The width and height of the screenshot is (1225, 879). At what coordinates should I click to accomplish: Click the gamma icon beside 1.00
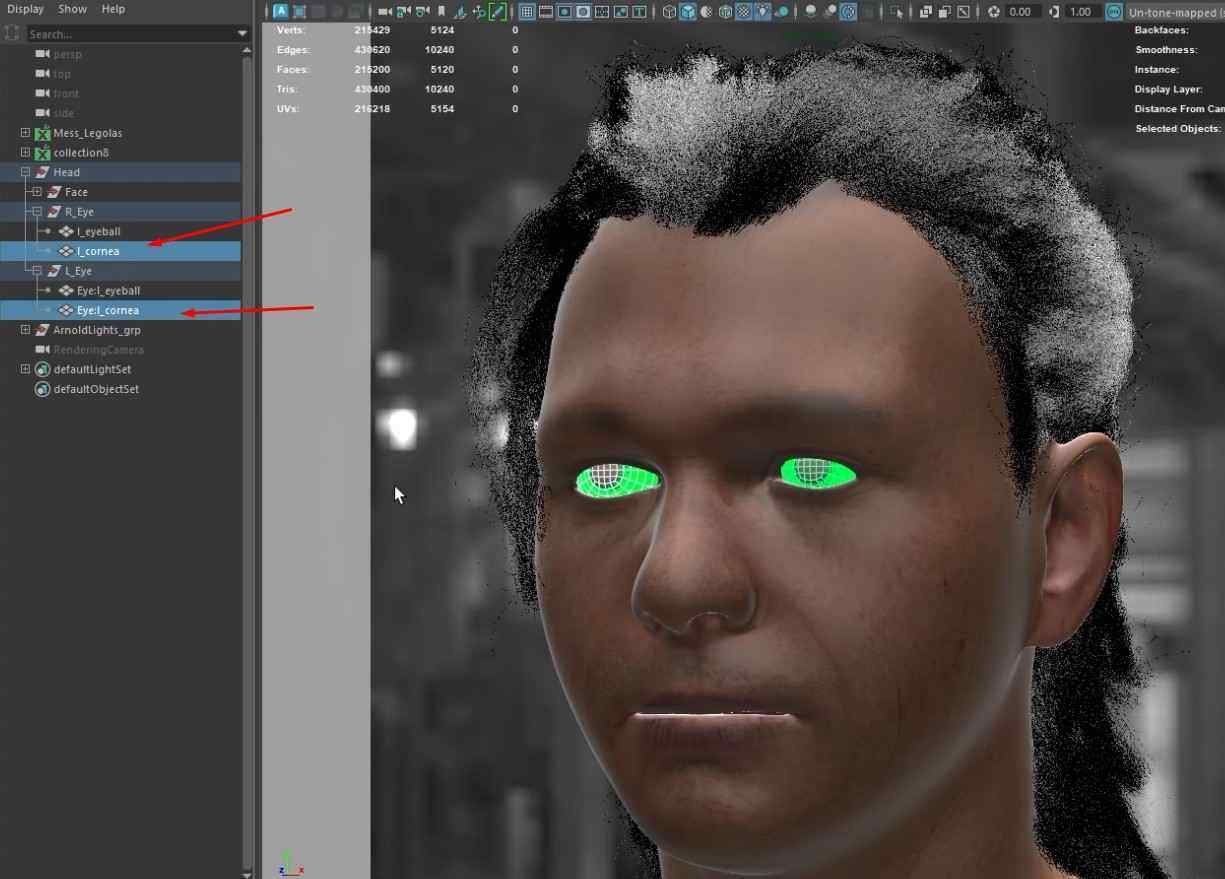1054,12
